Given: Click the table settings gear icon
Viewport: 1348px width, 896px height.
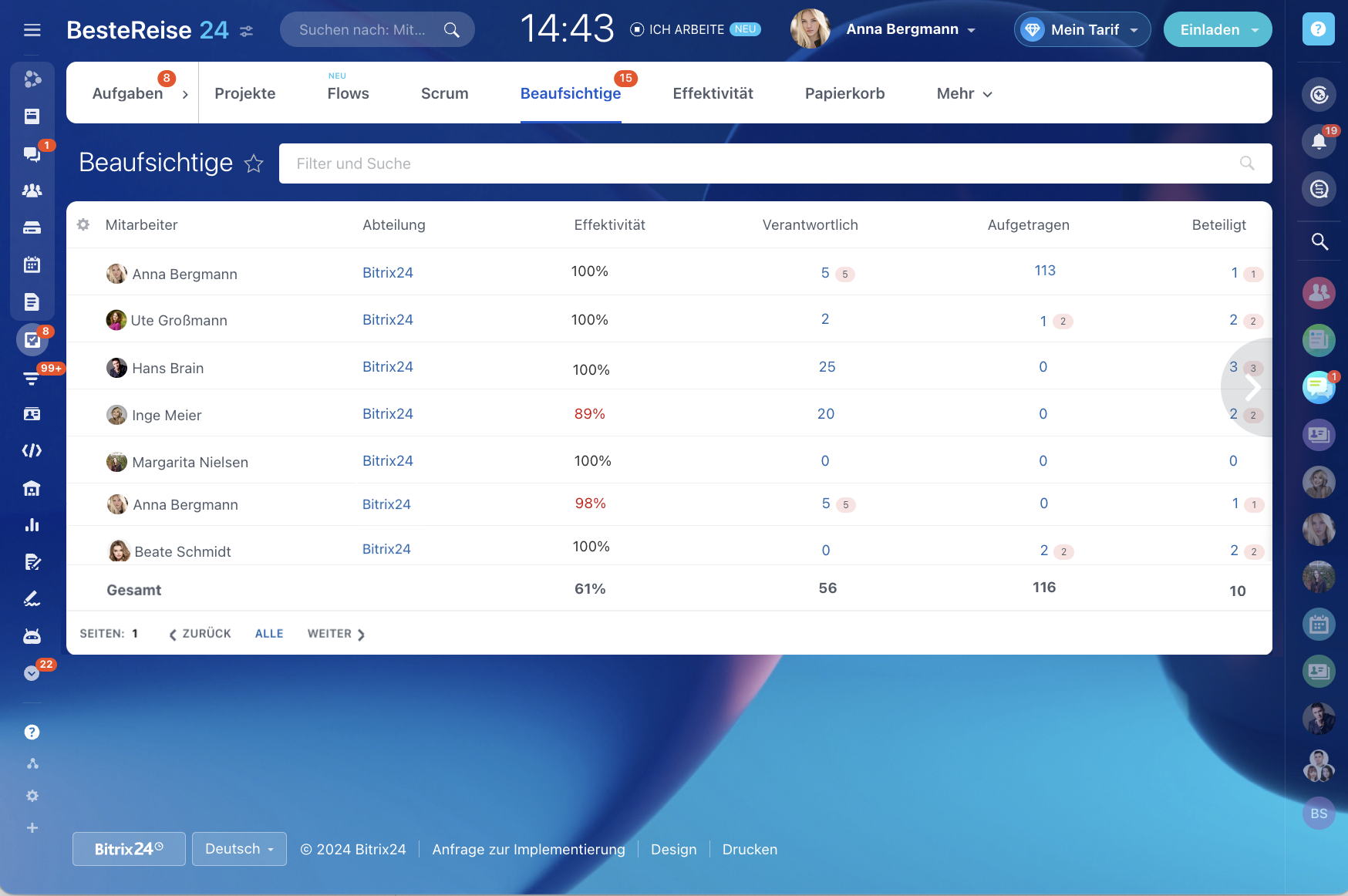Looking at the screenshot, I should [x=83, y=224].
